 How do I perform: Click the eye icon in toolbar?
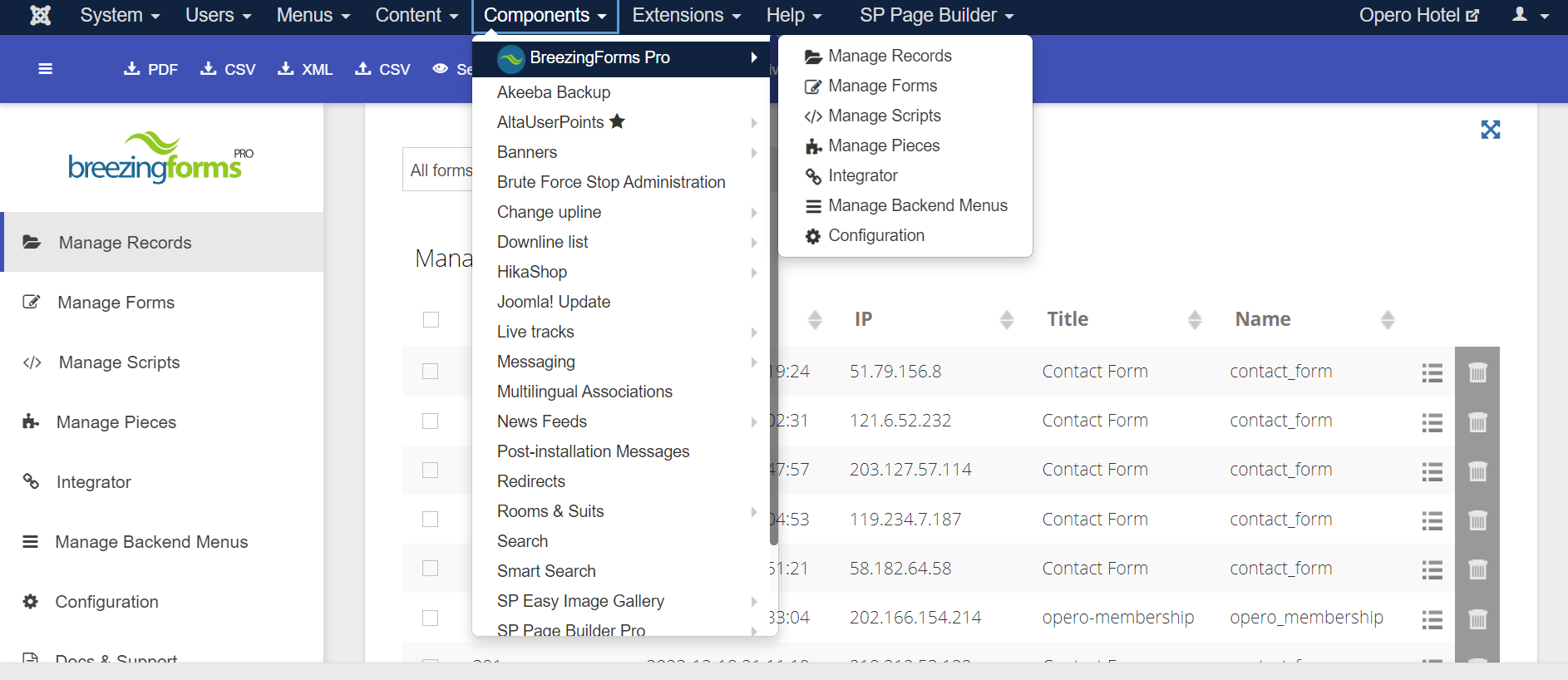click(x=441, y=69)
